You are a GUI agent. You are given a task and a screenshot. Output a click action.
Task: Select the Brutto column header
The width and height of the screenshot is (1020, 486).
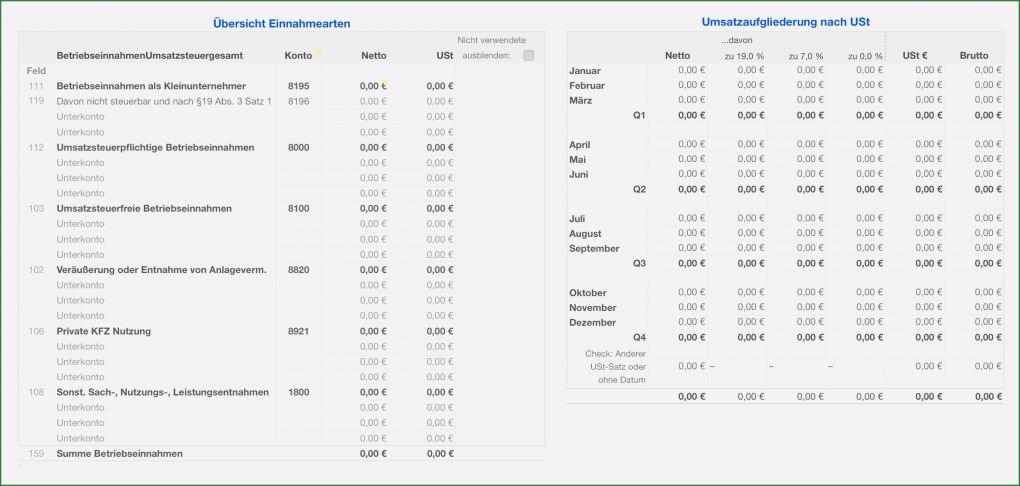[x=974, y=56]
